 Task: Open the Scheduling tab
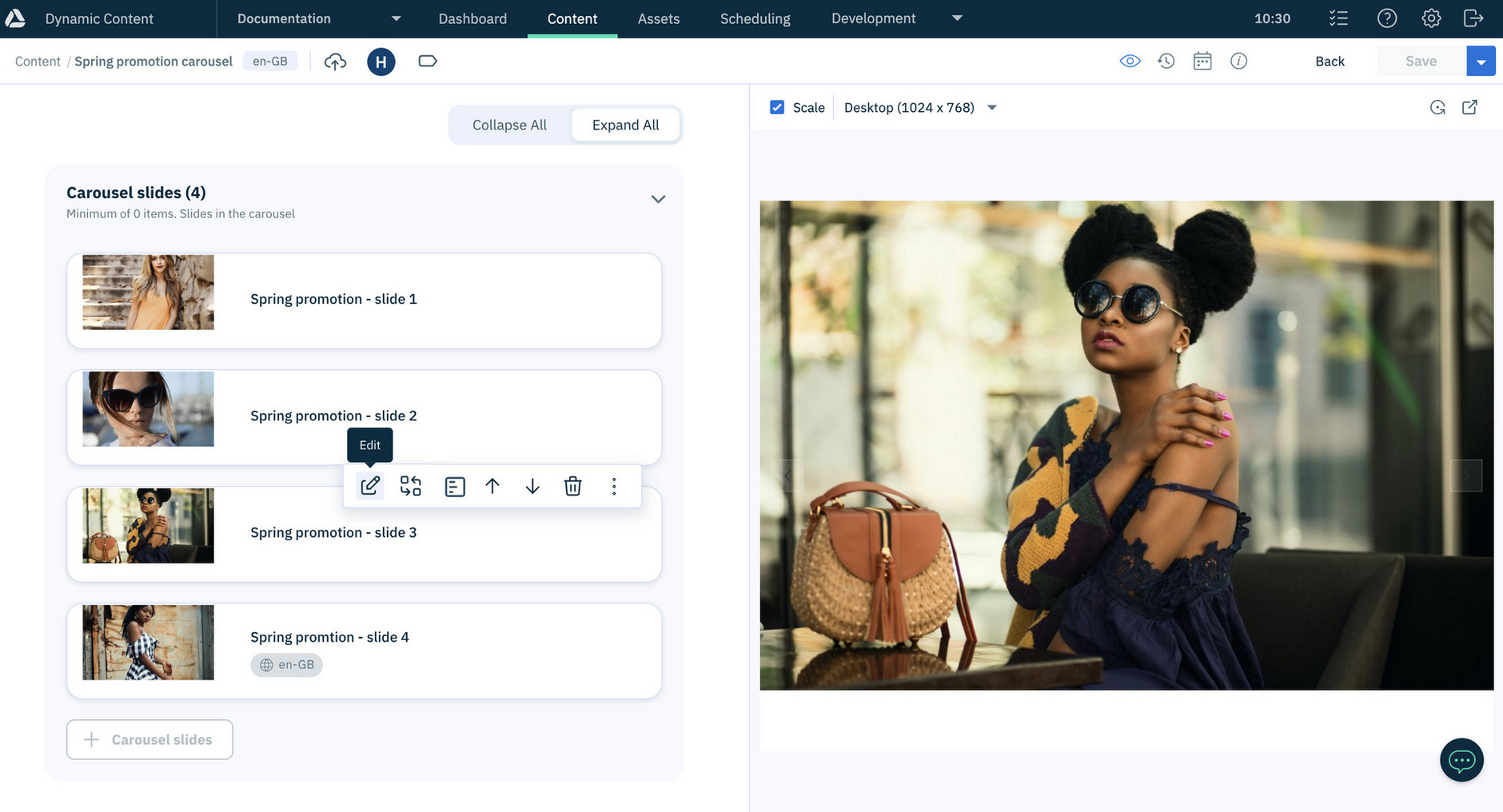(755, 18)
